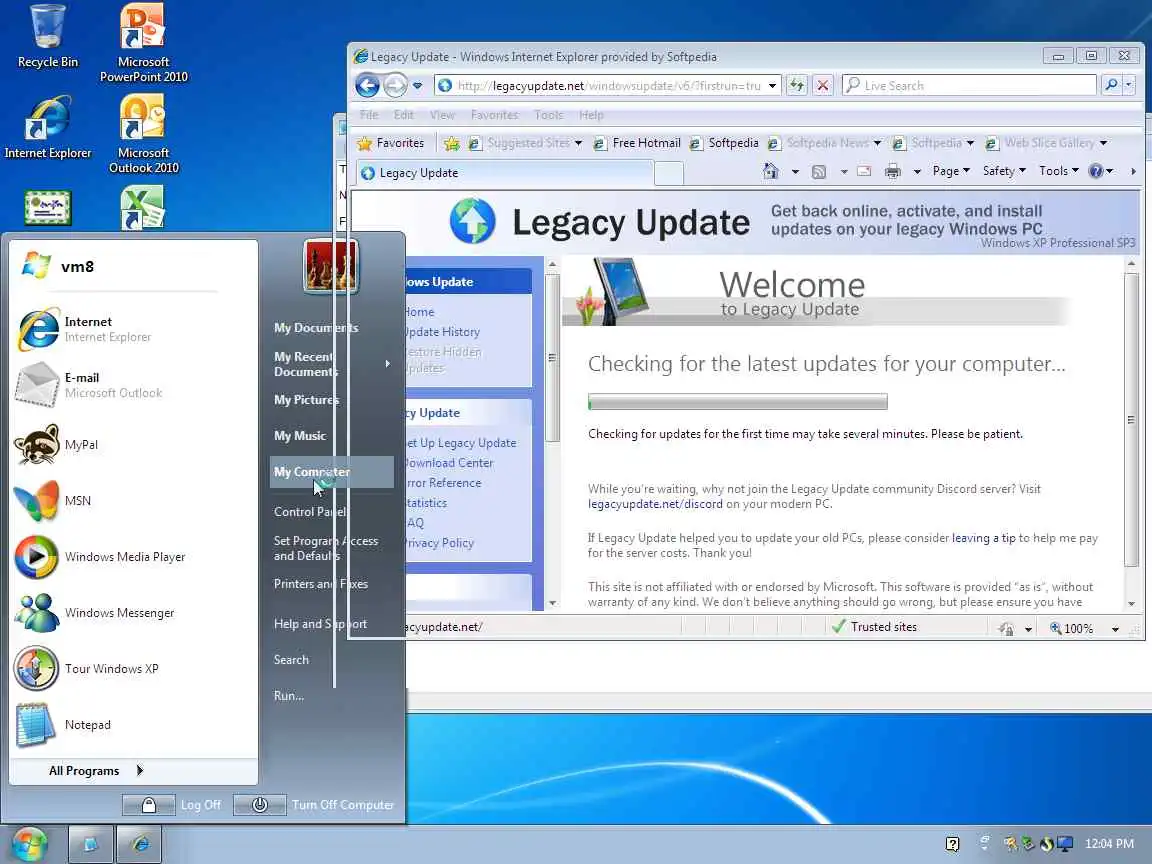This screenshot has height=864, width=1152.
Task: Open address bar URL history dropdown
Action: pos(772,86)
